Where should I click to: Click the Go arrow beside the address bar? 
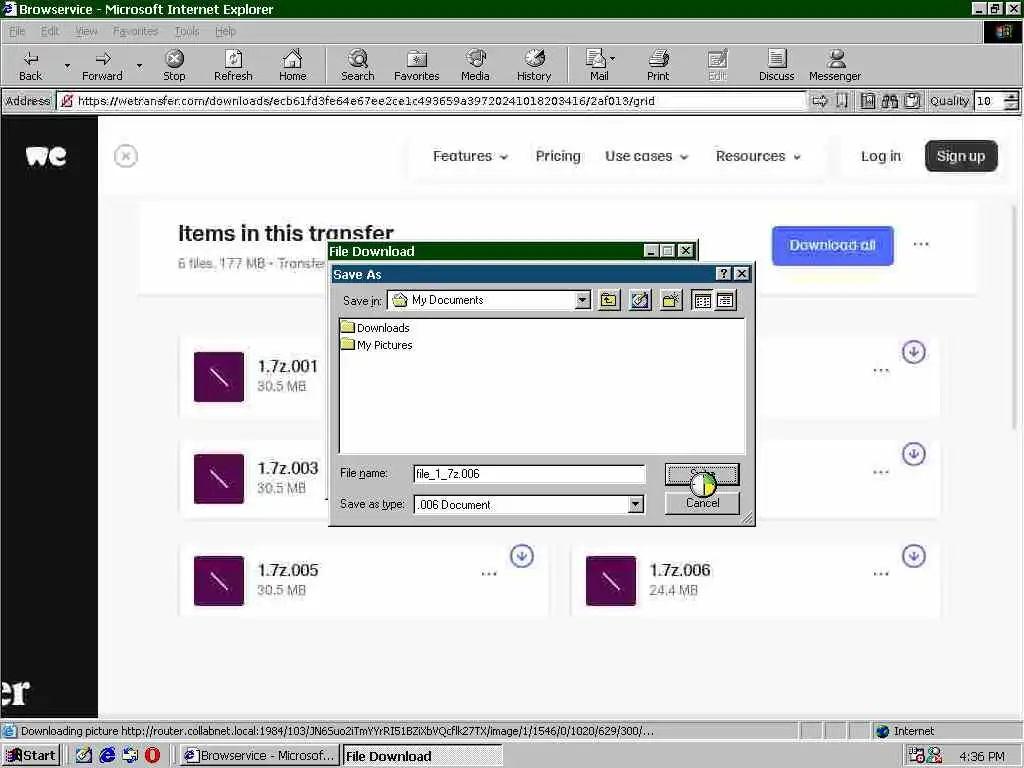pos(820,101)
